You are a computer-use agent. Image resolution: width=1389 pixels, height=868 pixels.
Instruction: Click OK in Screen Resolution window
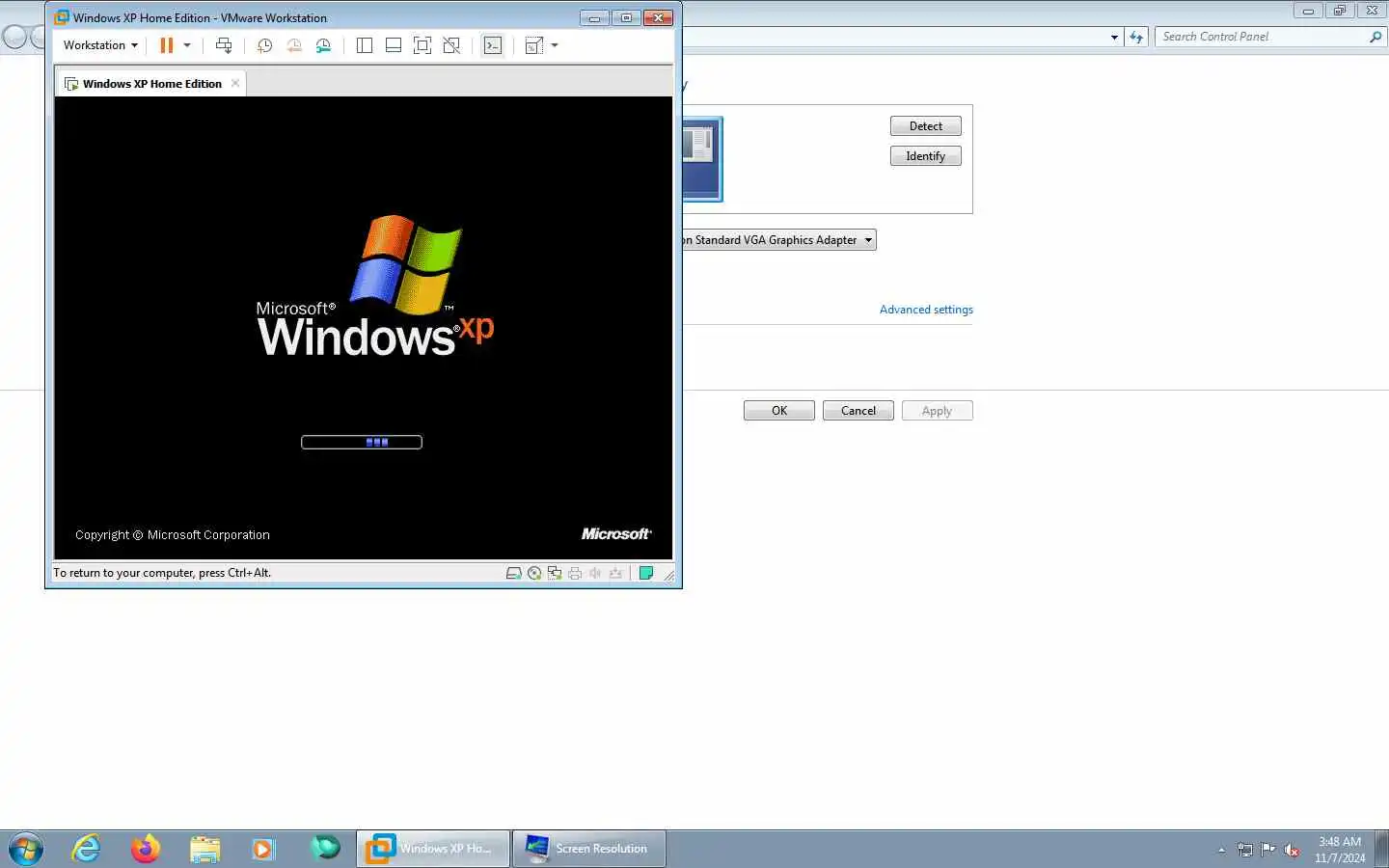(779, 411)
